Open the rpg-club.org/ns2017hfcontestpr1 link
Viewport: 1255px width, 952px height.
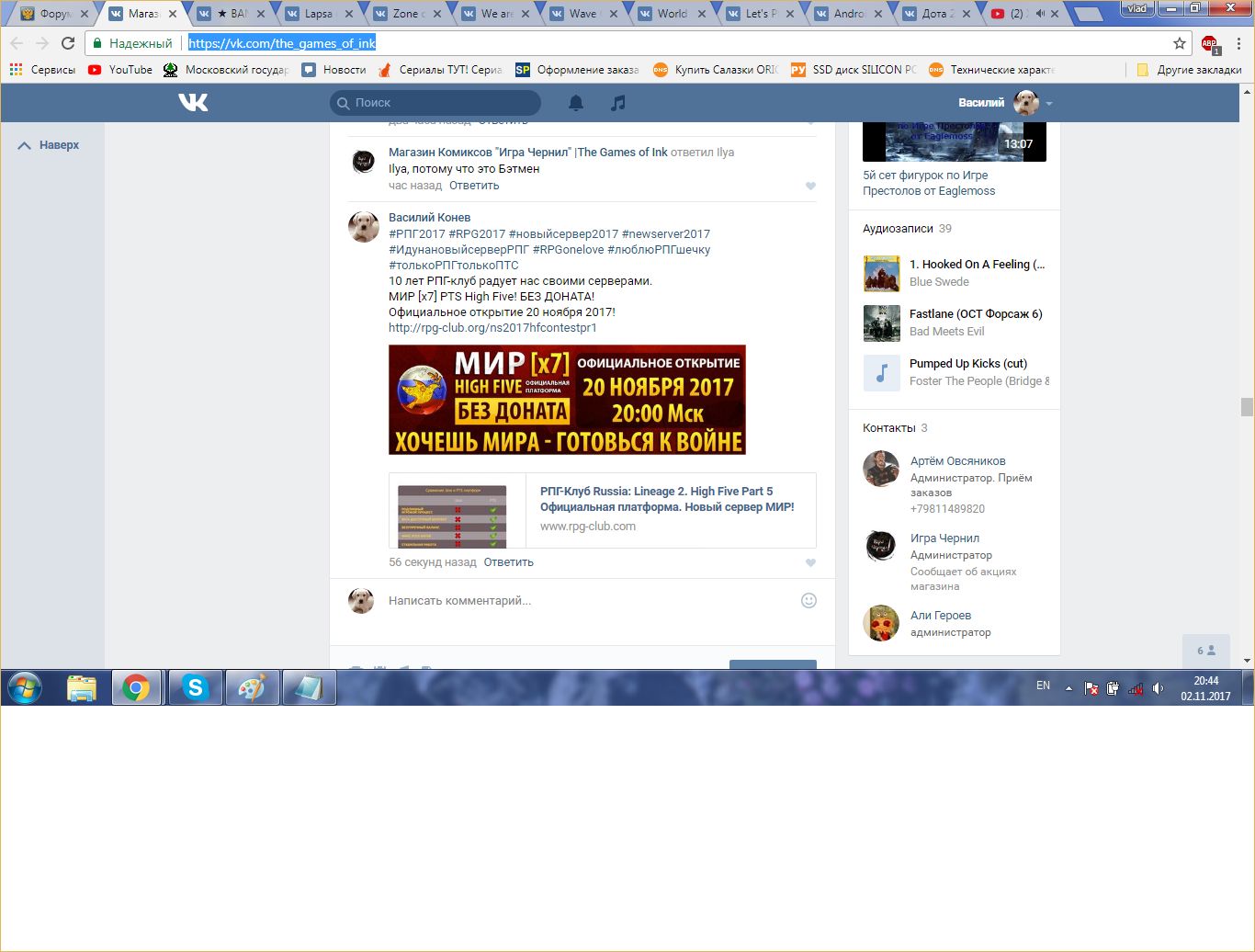tap(492, 327)
